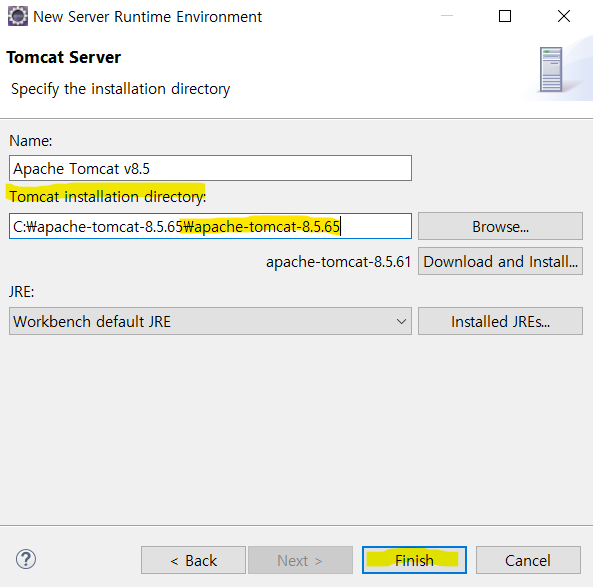The image size is (593, 587).
Task: Click the New Server Runtime Environment title
Action: pos(147,17)
